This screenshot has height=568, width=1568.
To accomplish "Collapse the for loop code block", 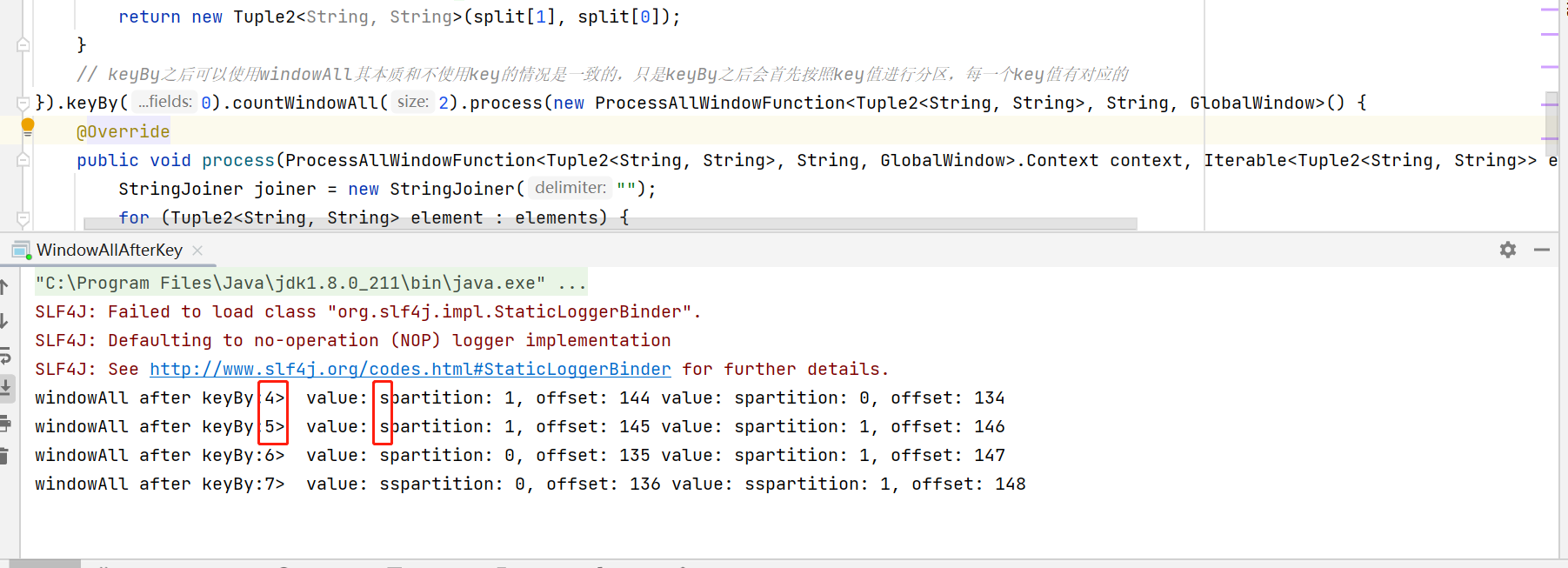I will 23,218.
